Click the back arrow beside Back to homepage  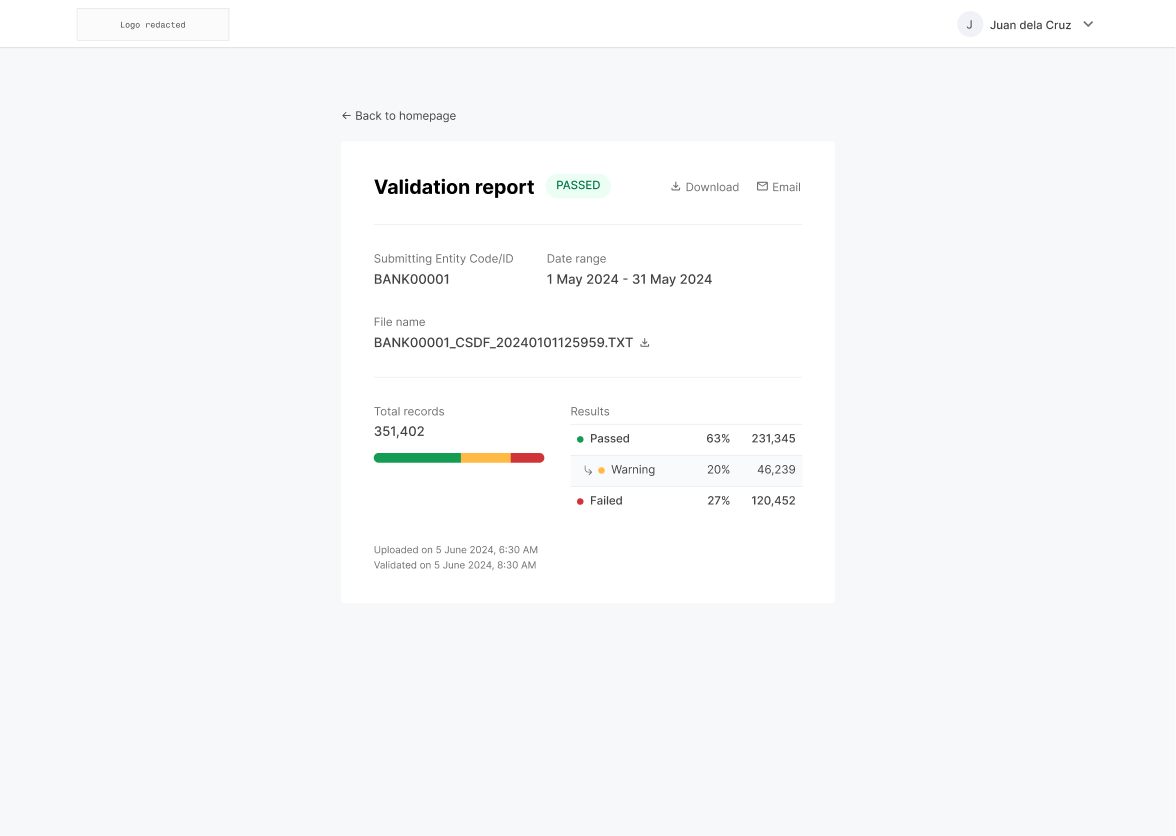point(345,115)
